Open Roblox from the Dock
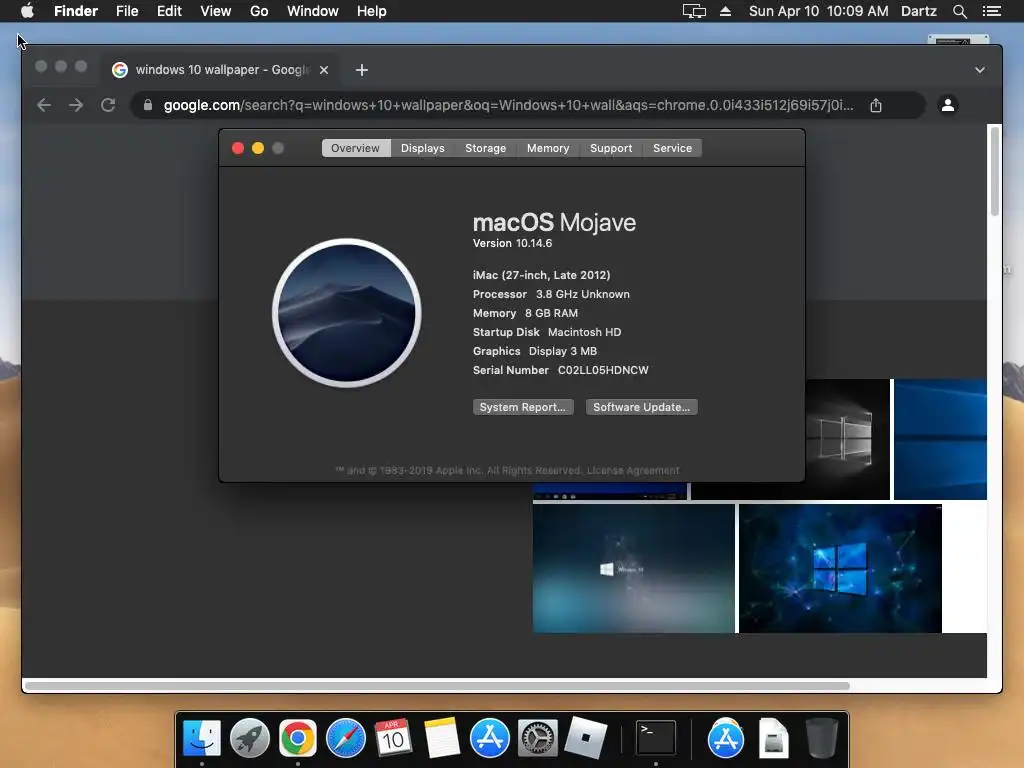Viewport: 1024px width, 768px height. 585,739
